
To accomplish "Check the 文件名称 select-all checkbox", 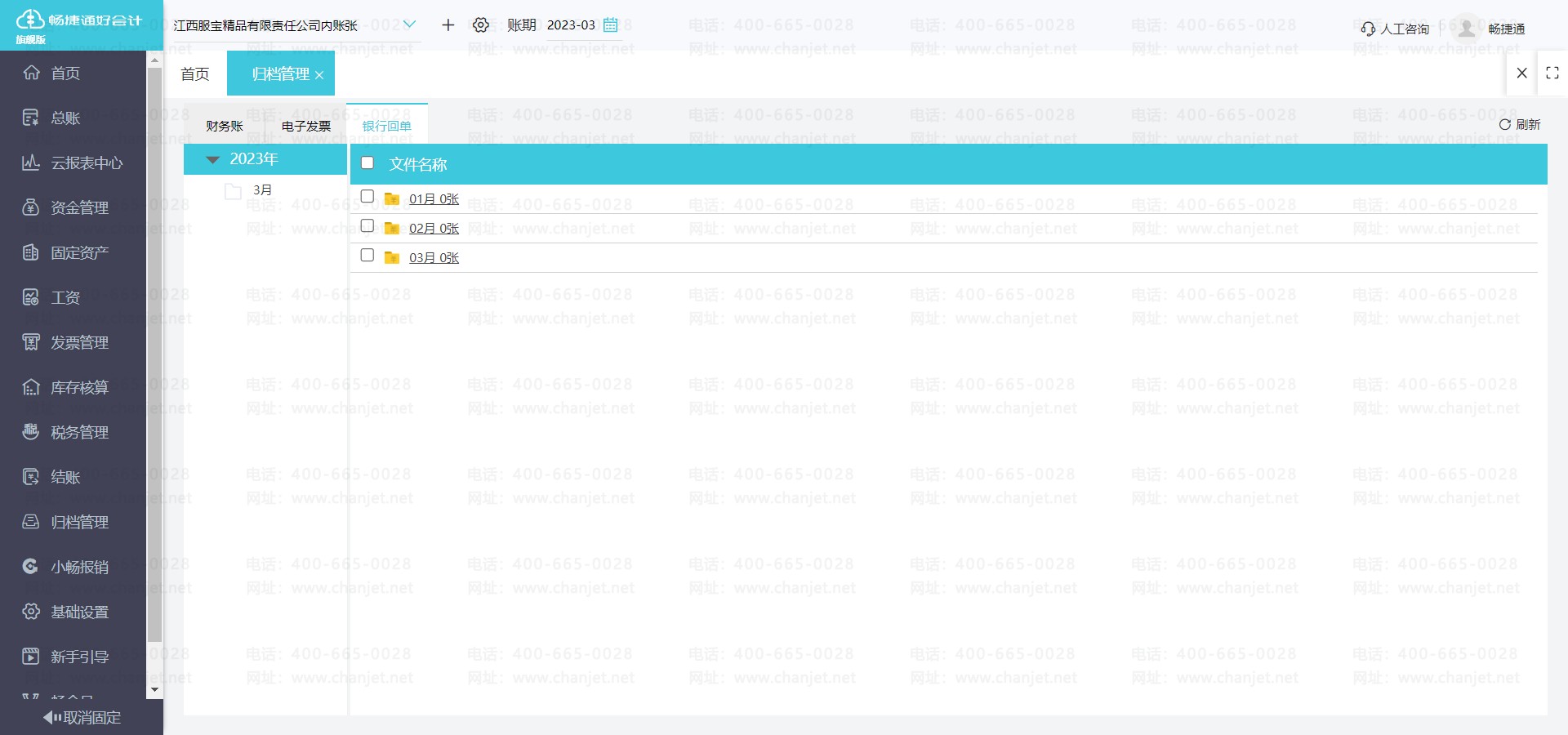I will 367,163.
